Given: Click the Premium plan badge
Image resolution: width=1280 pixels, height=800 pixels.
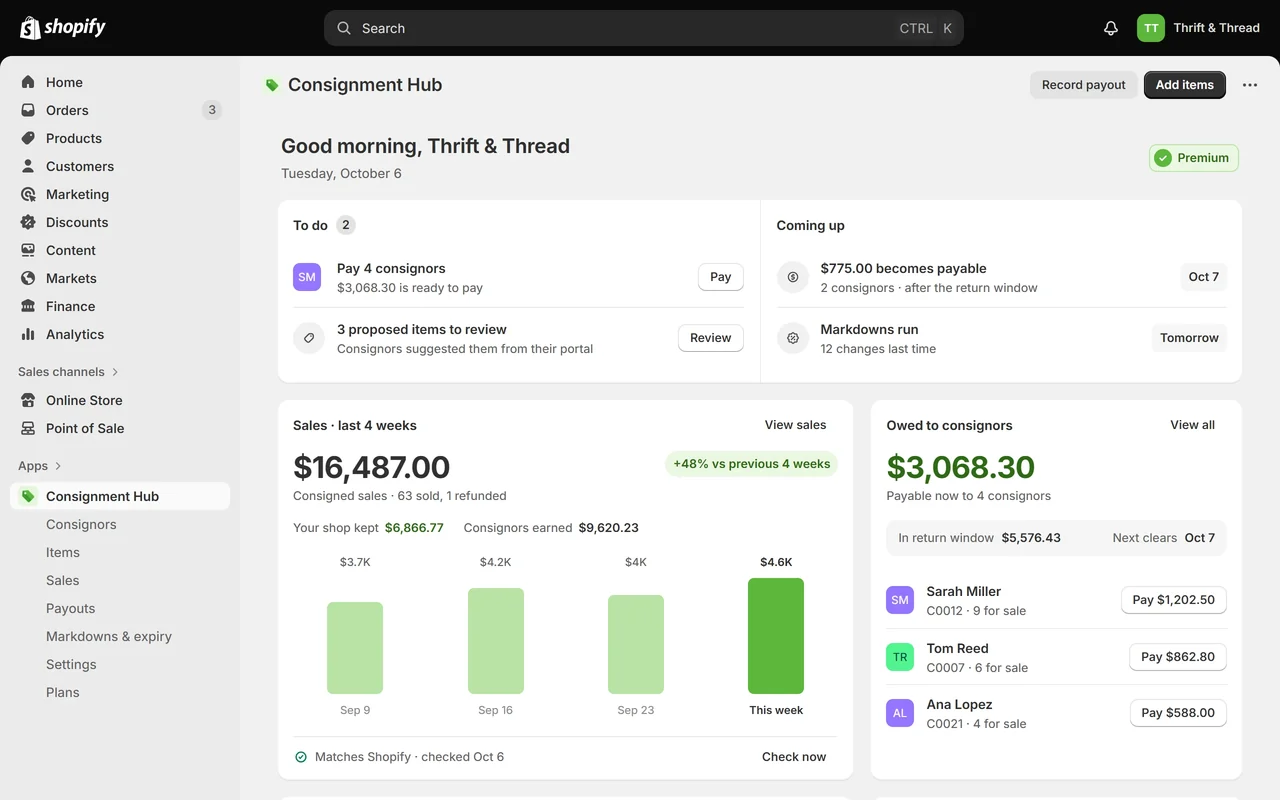Looking at the screenshot, I should (1194, 158).
